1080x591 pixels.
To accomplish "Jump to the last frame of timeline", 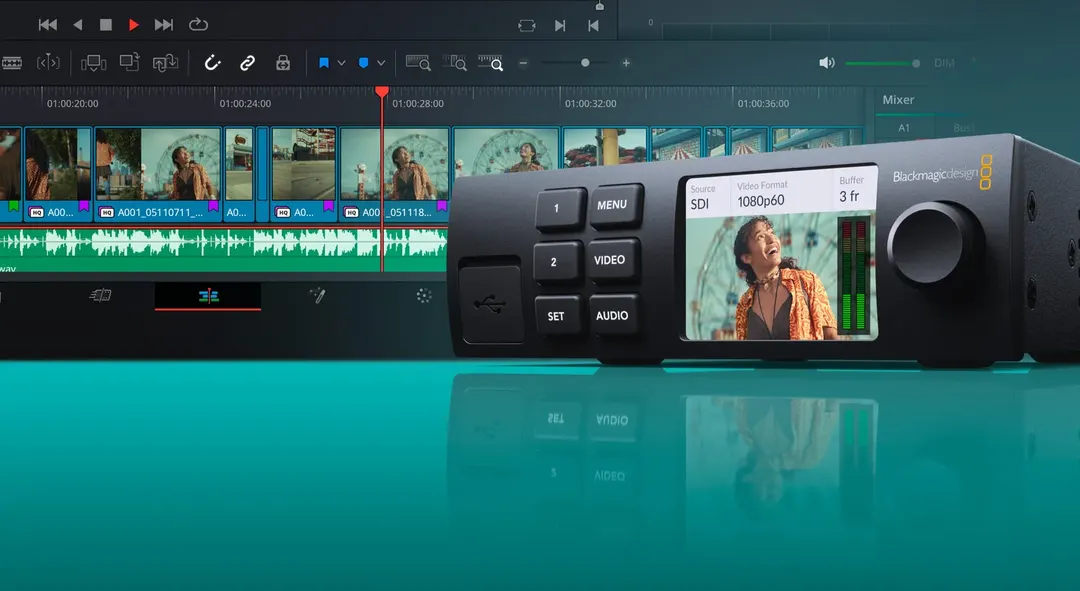I will point(164,25).
